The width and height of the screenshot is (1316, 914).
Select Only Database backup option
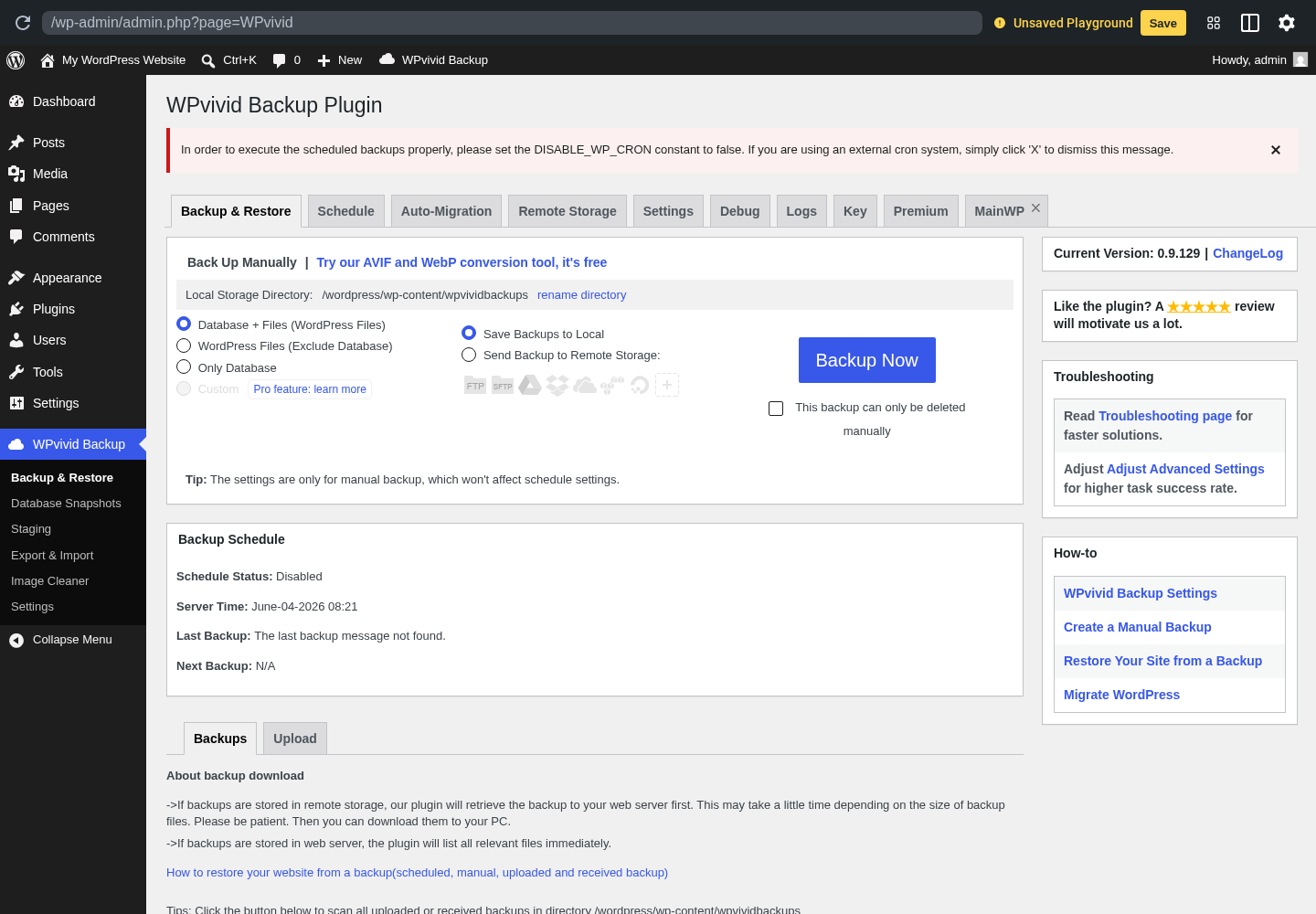tap(184, 367)
